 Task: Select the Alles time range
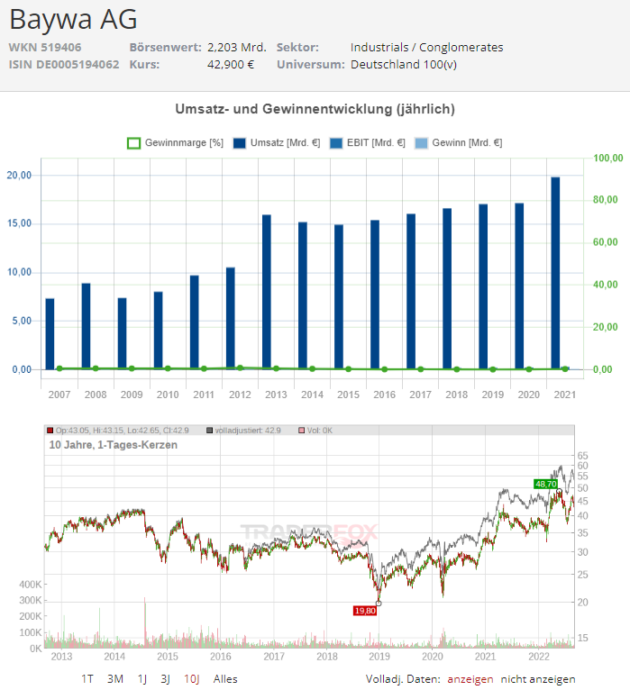click(225, 679)
